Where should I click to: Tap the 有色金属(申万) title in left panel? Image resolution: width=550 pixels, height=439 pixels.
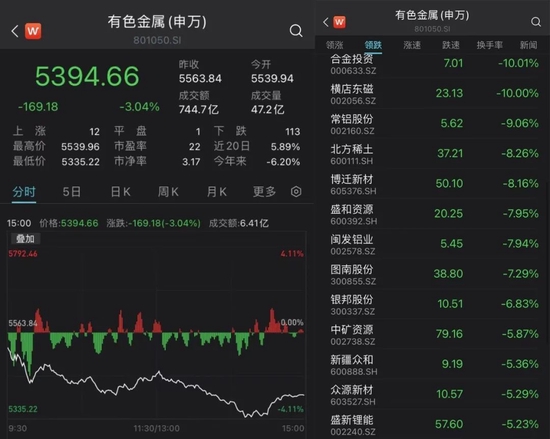pos(157,22)
